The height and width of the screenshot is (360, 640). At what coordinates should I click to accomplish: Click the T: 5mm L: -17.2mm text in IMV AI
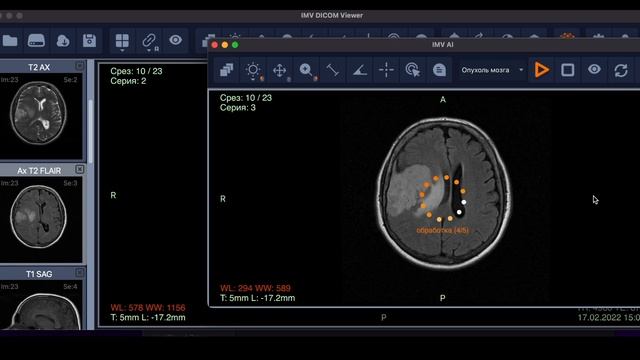(258, 298)
